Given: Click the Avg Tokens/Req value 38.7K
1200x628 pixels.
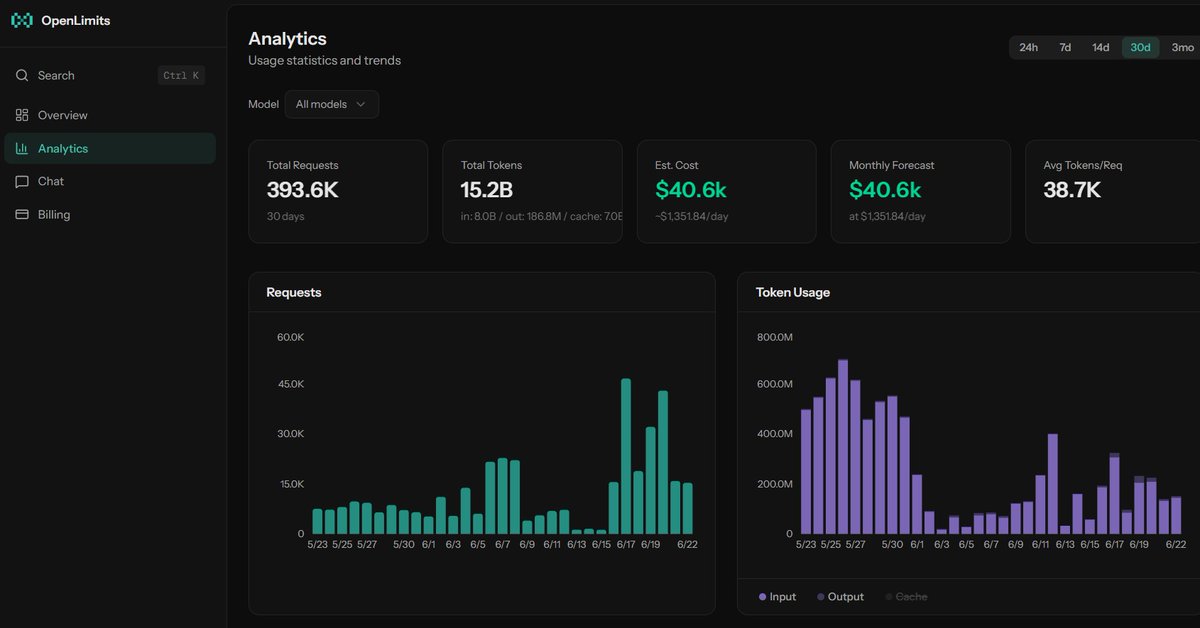Looking at the screenshot, I should [1072, 189].
